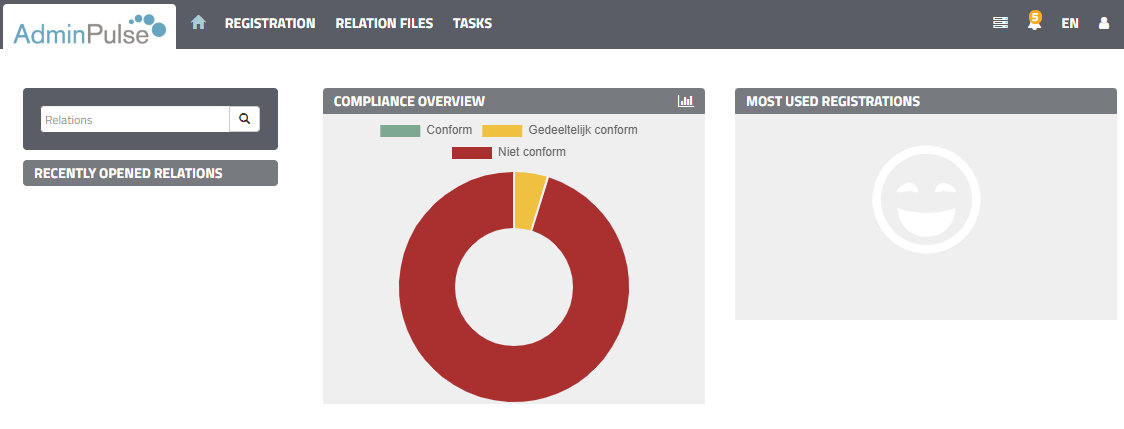This screenshot has height=429, width=1124.
Task: Click the Most Used Registrations header
Action: 833,101
